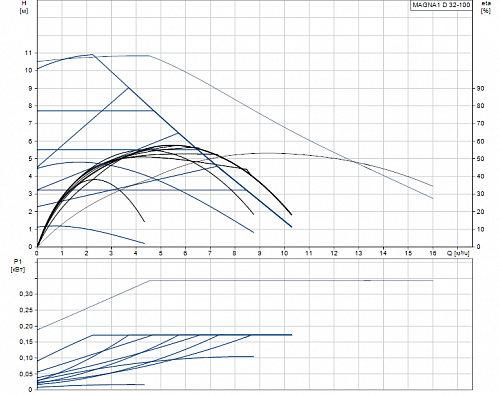The height and width of the screenshot is (395, 500).
Task: Click the 90 tick on eta axis
Action: [480, 88]
